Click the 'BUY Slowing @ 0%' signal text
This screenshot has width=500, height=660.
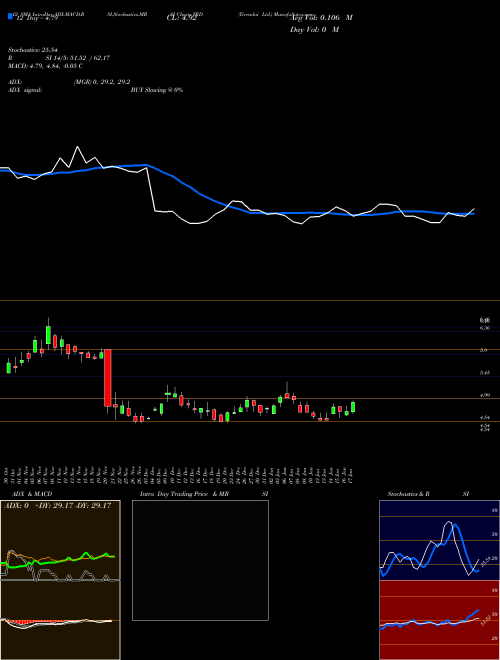coord(157,90)
